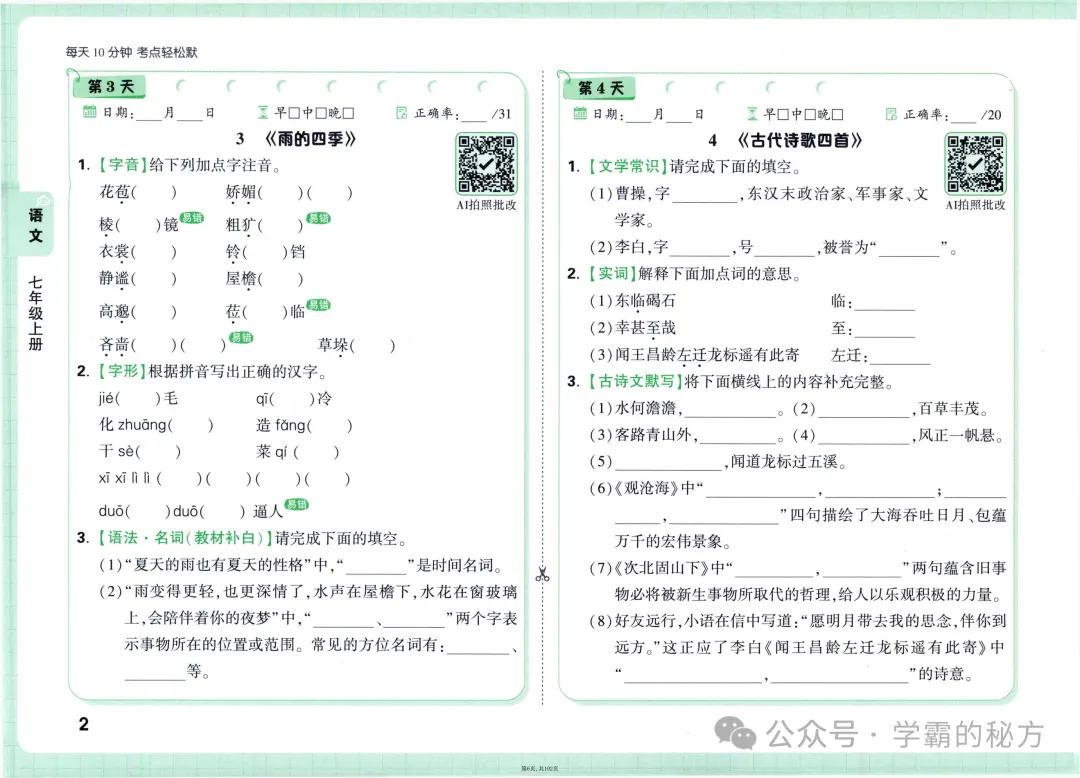Click the Day 3 accuracy blank before /31
The width and height of the screenshot is (1080, 778).
[474, 114]
